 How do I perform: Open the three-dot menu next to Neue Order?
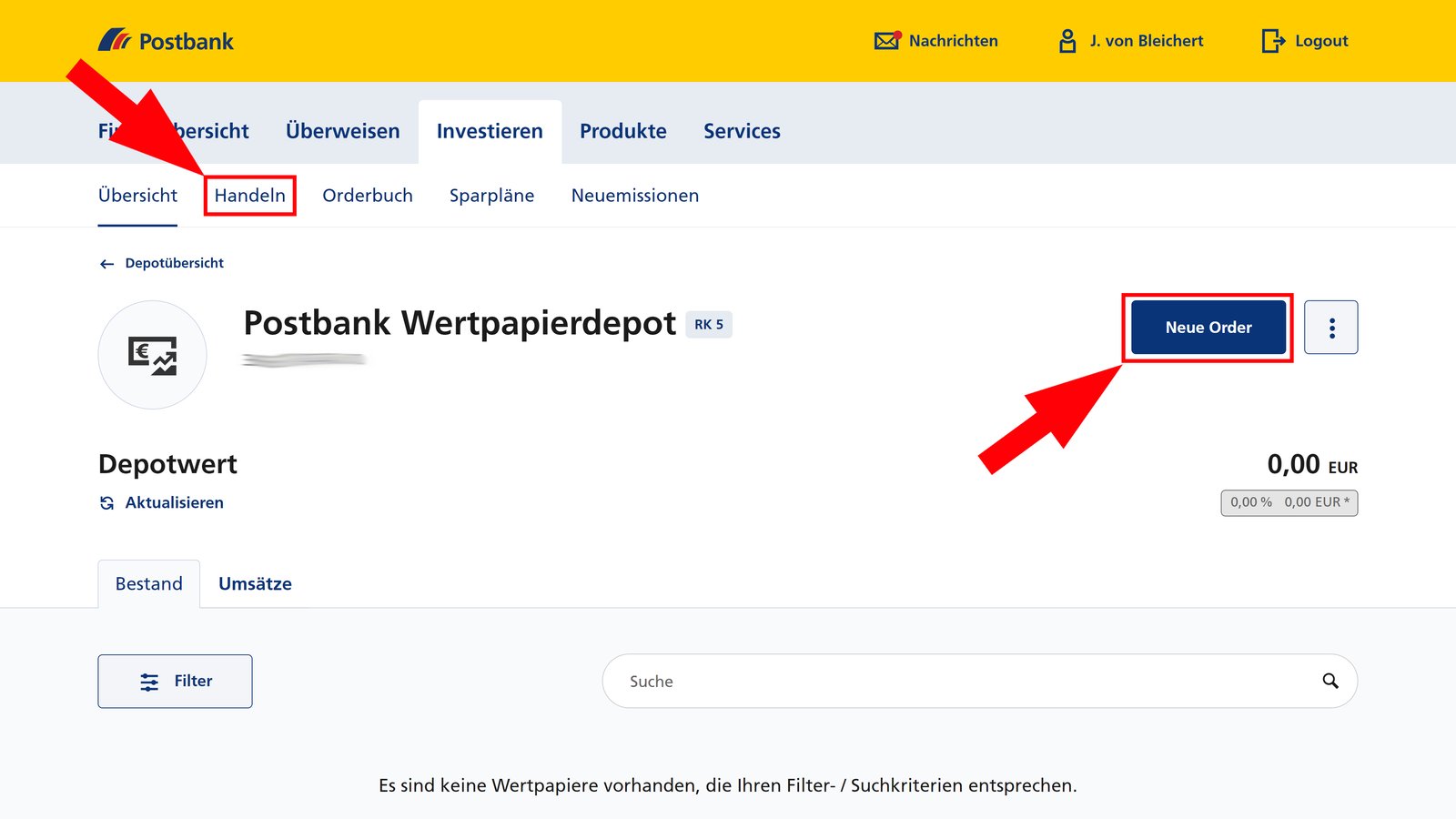tap(1331, 327)
